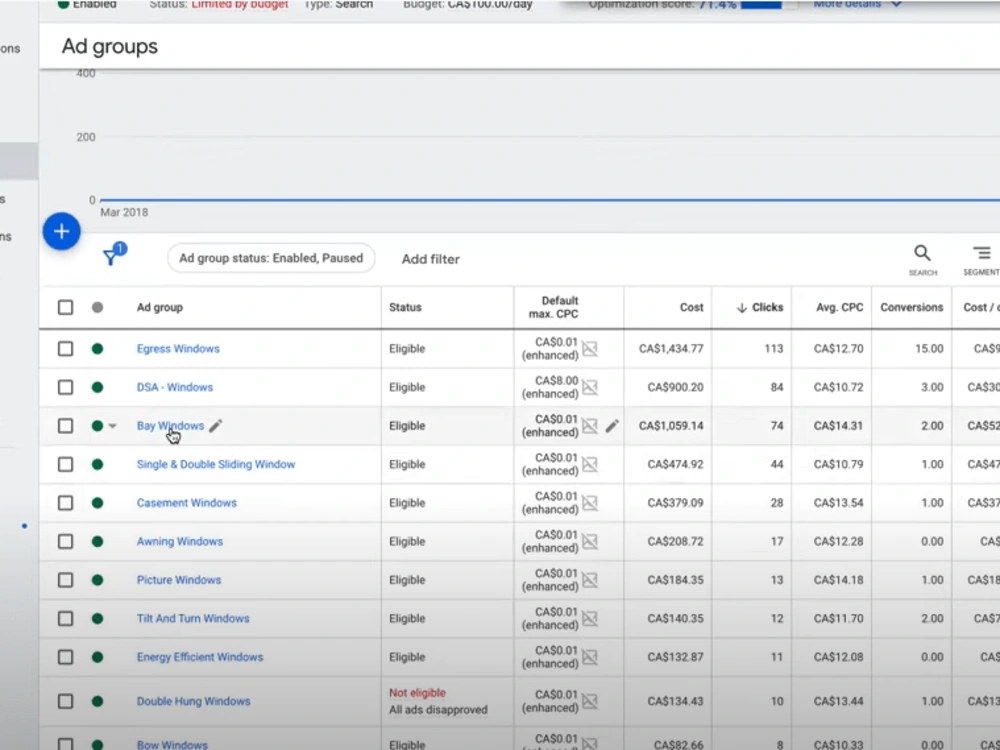The width and height of the screenshot is (1000, 750).
Task: Click the Bay Windows bid chart icon
Action: tap(590, 426)
